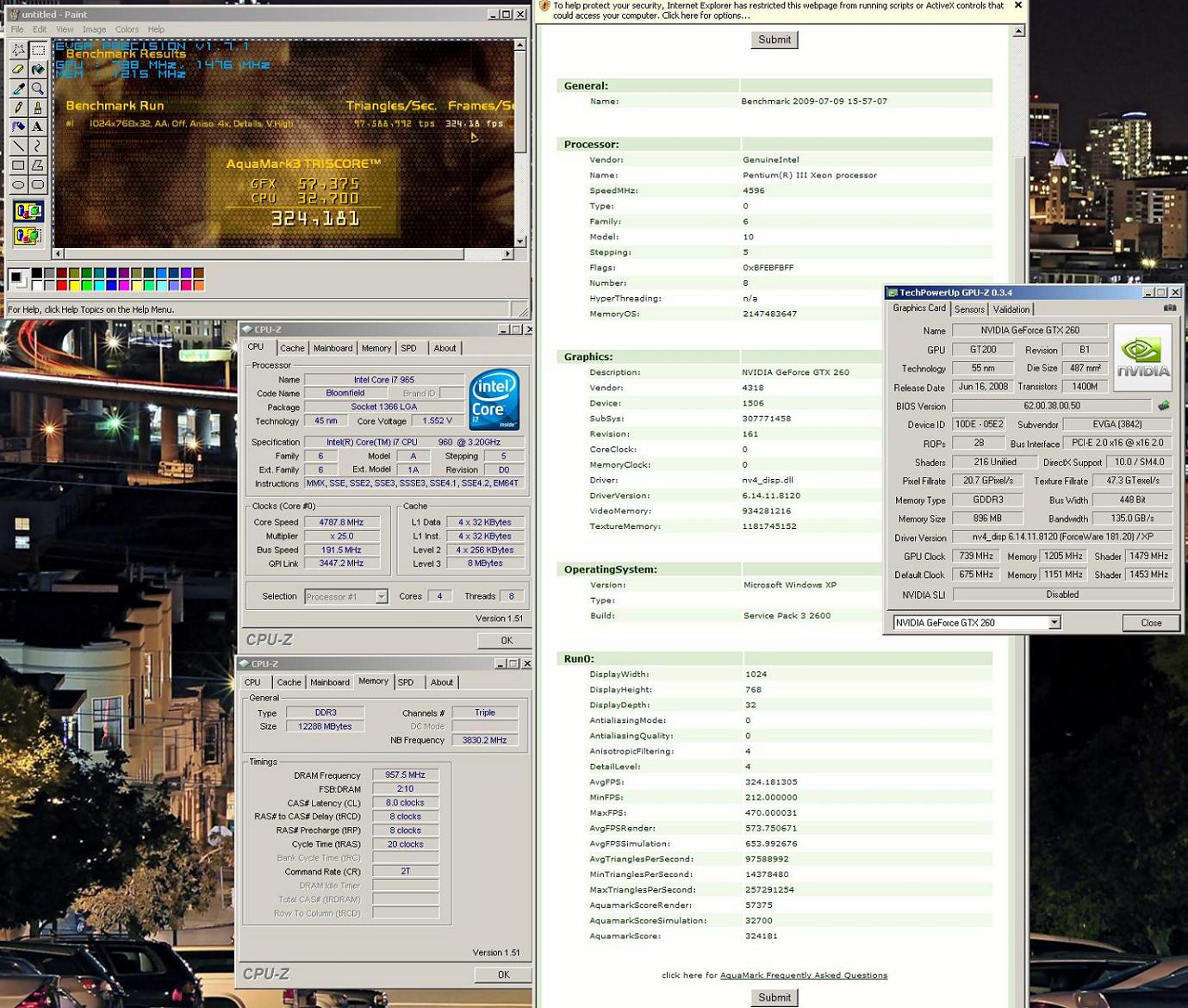Screen dimensions: 1188x1008
Task: Click the Submit button above the General section
Action: (x=774, y=40)
